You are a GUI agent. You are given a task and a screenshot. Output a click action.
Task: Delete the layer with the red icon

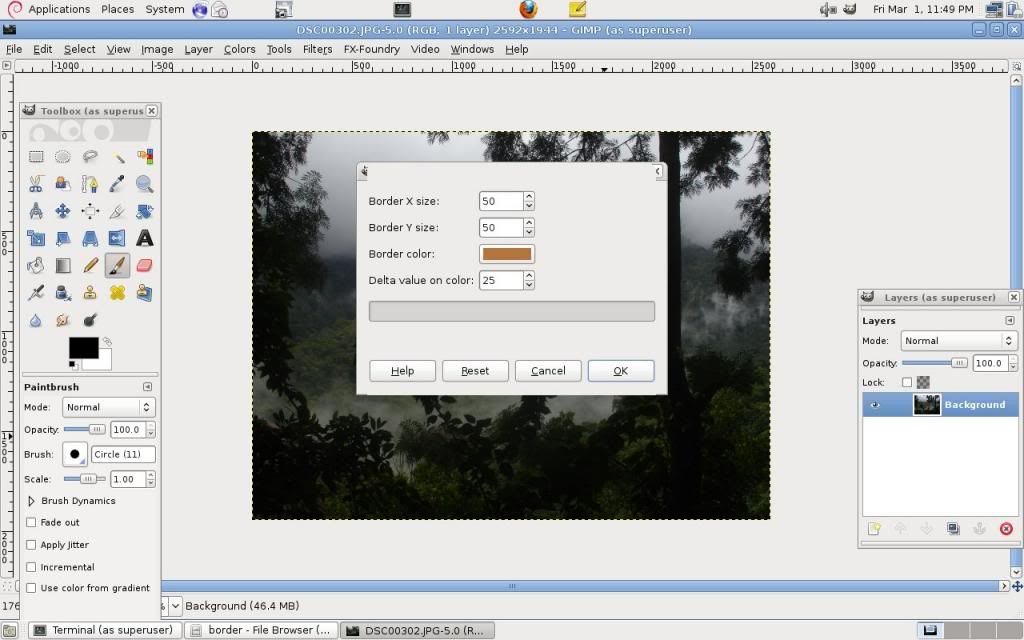tap(1006, 529)
